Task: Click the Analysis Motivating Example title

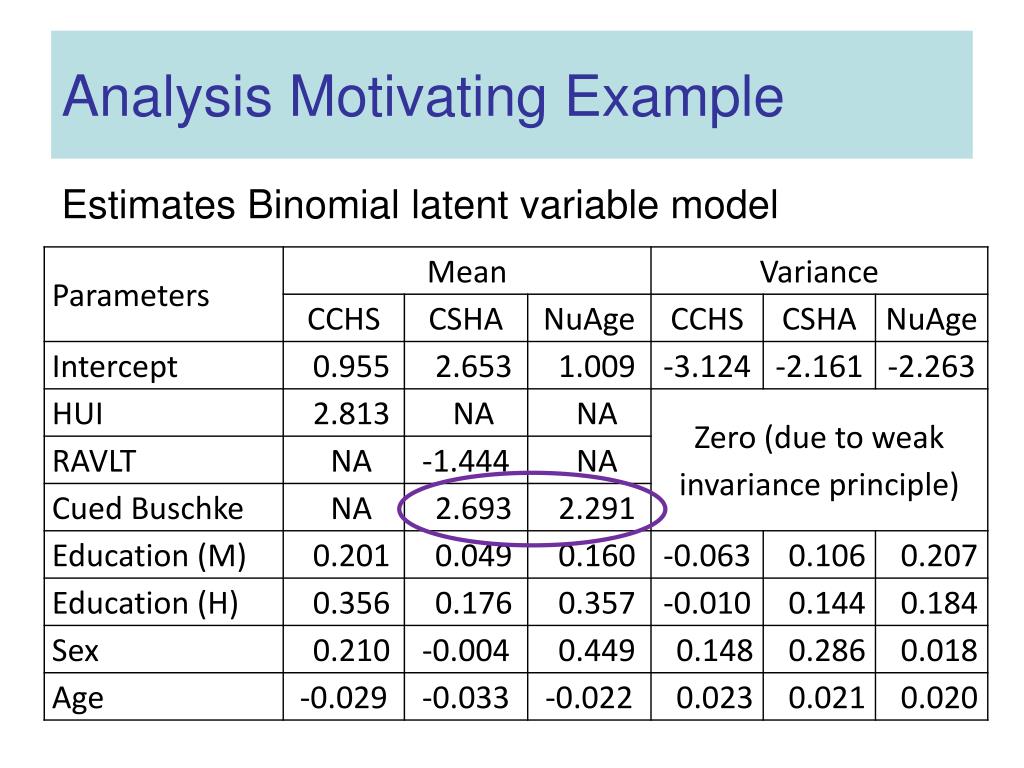Action: 423,97
